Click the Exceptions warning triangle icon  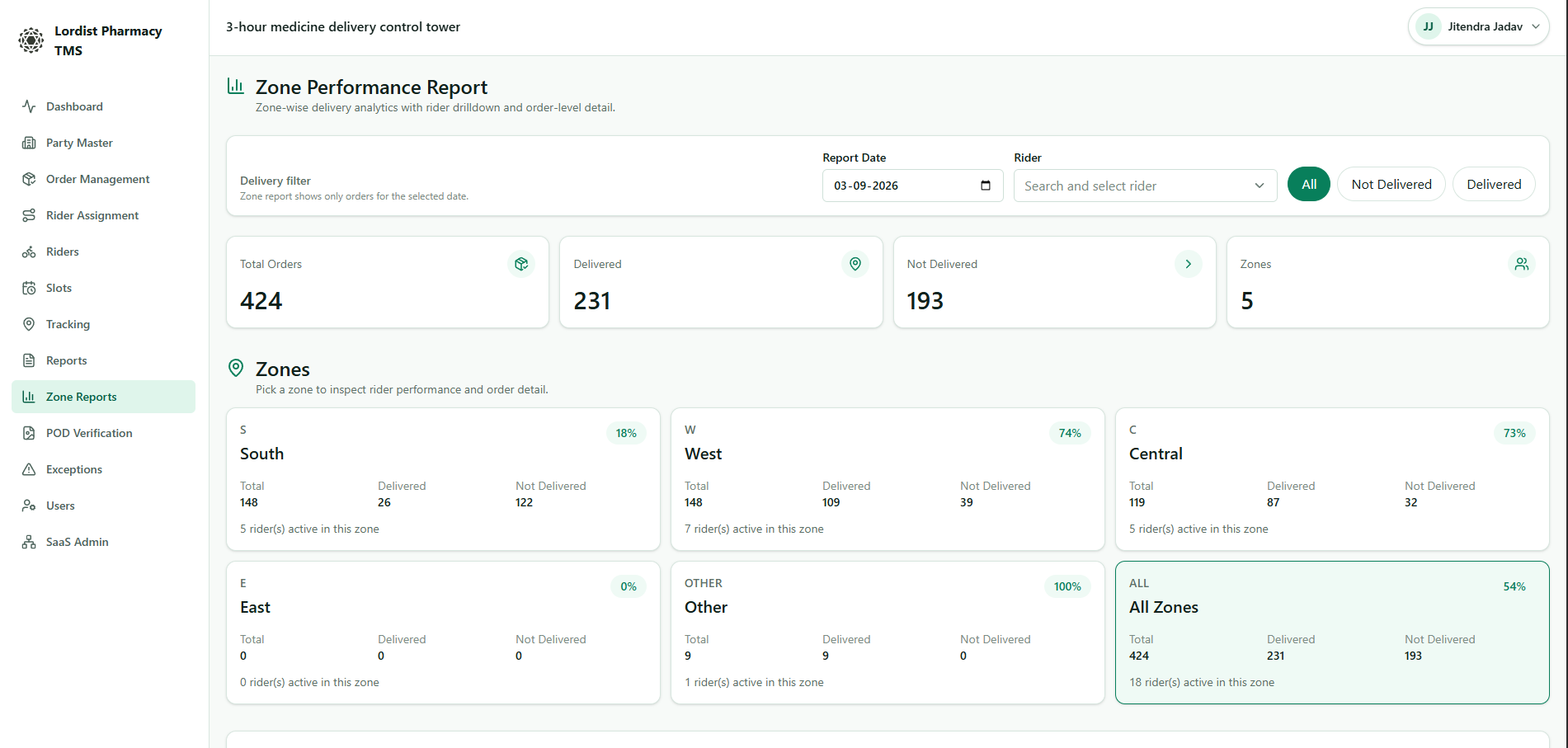coord(29,469)
